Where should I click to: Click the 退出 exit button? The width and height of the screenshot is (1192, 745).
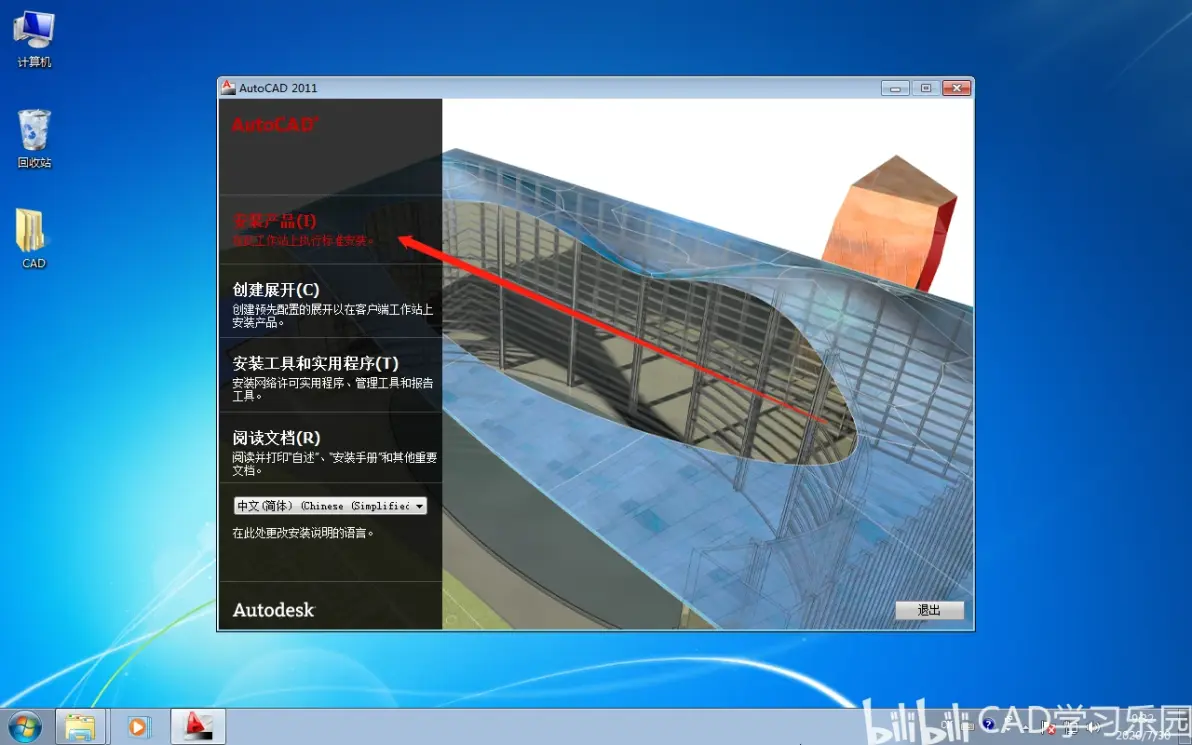[x=929, y=610]
